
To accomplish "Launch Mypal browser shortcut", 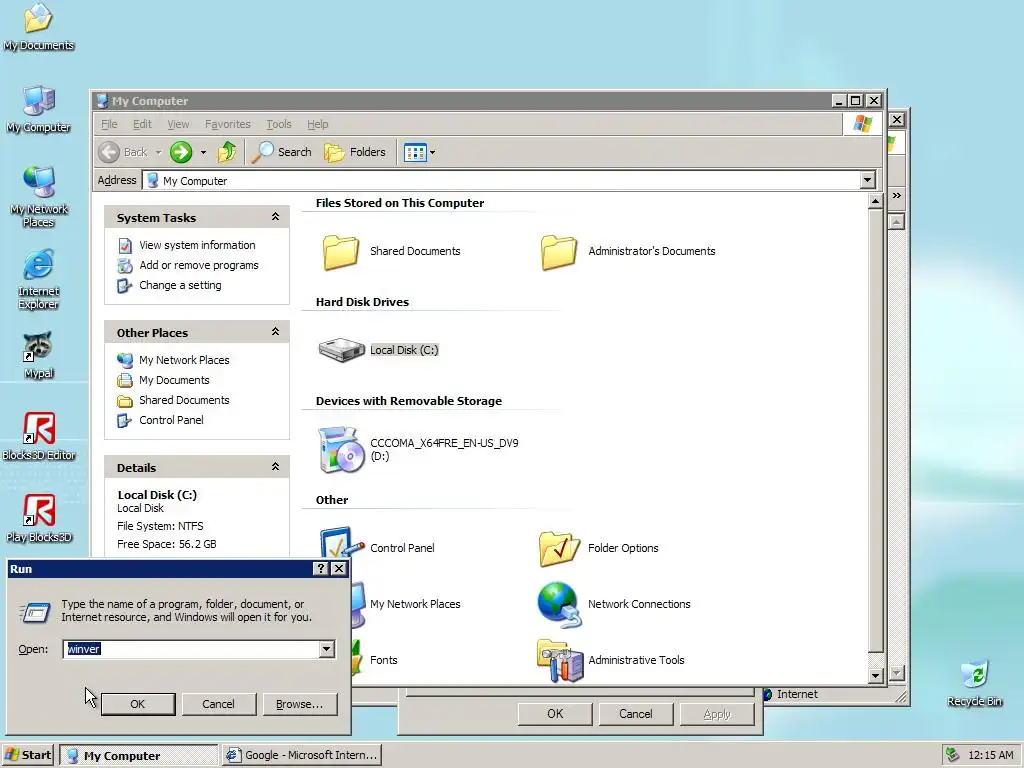I will click(x=39, y=355).
